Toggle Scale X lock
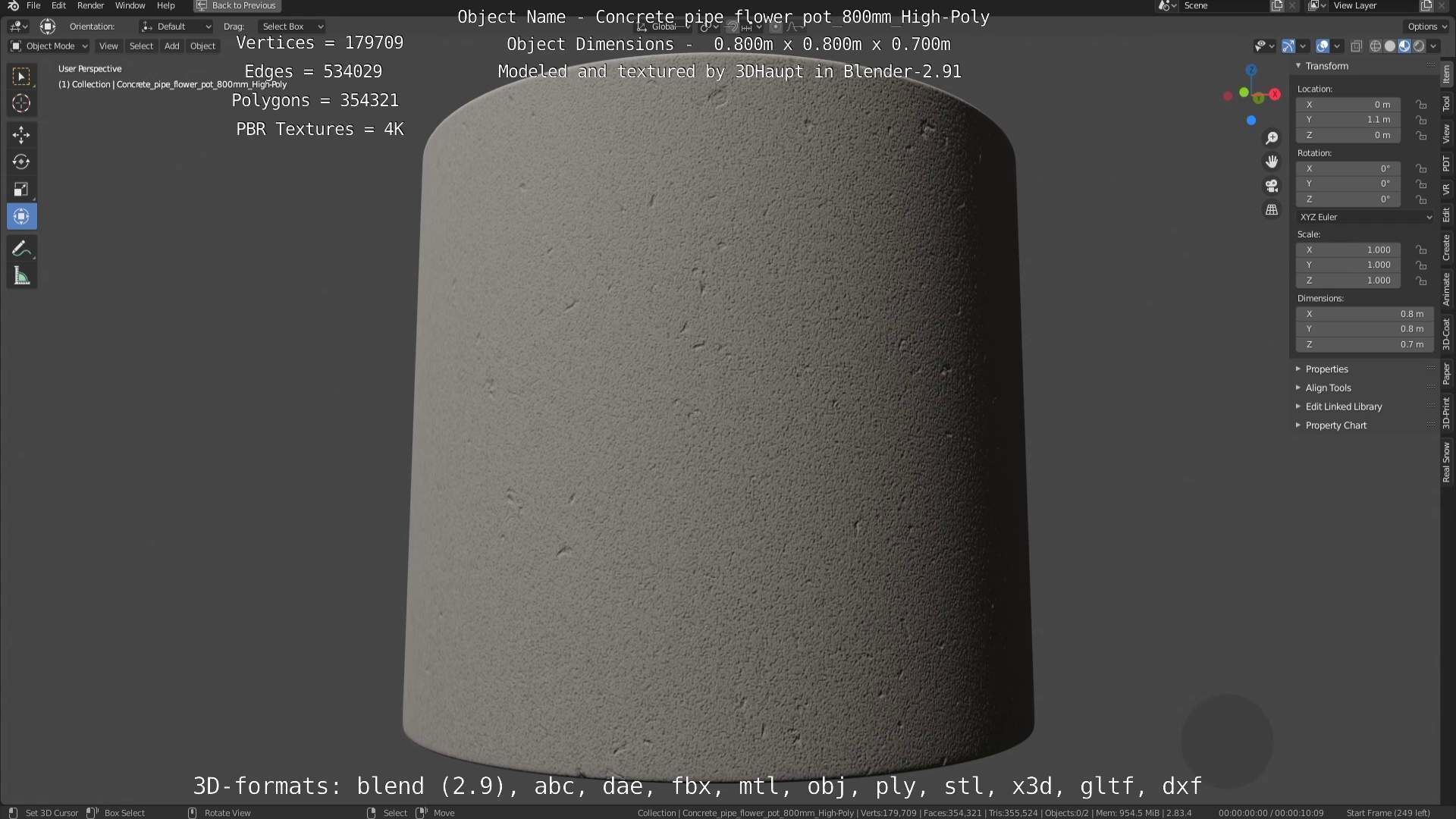This screenshot has height=819, width=1456. coord(1421,250)
